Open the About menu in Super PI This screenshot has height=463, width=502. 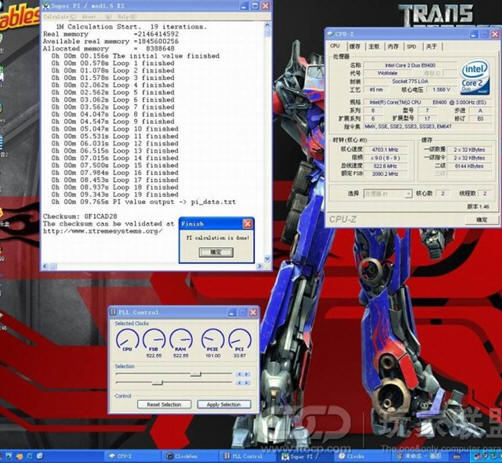click(x=88, y=16)
